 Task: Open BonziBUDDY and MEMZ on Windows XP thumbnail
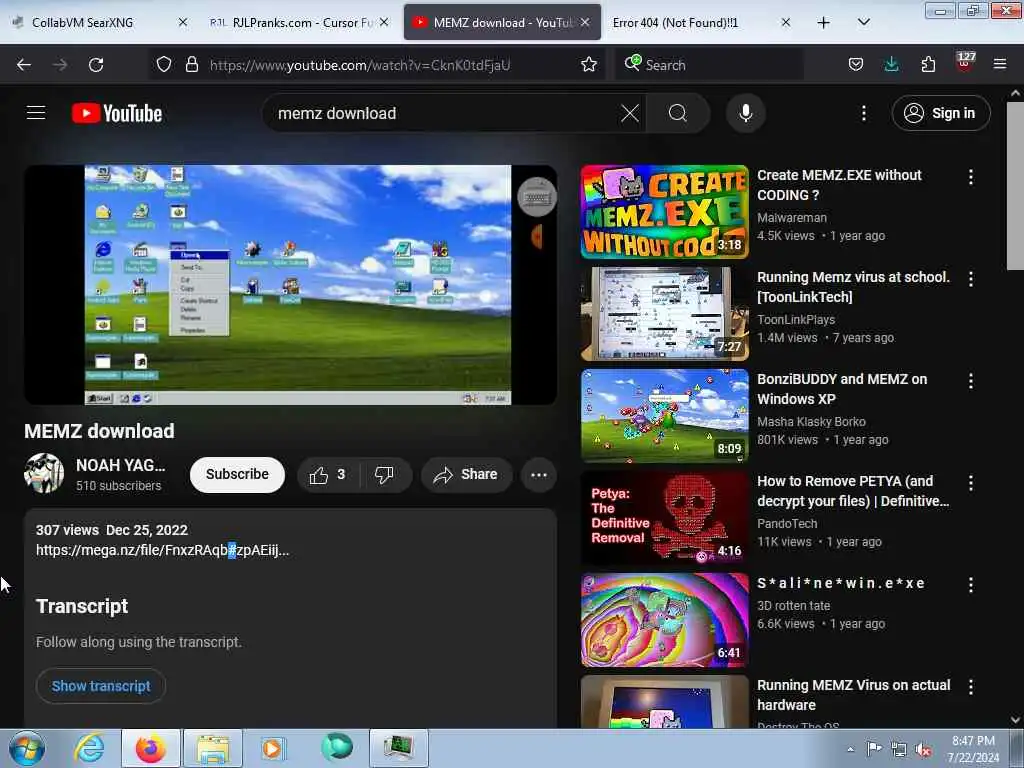tap(664, 415)
